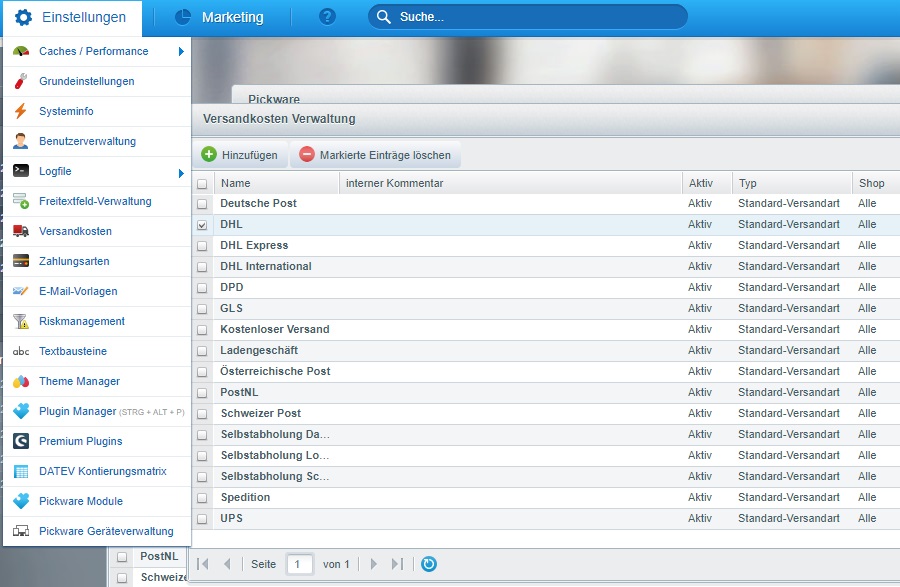Image resolution: width=900 pixels, height=587 pixels.
Task: Click Markierte Einträge löschen button
Action: 376,155
